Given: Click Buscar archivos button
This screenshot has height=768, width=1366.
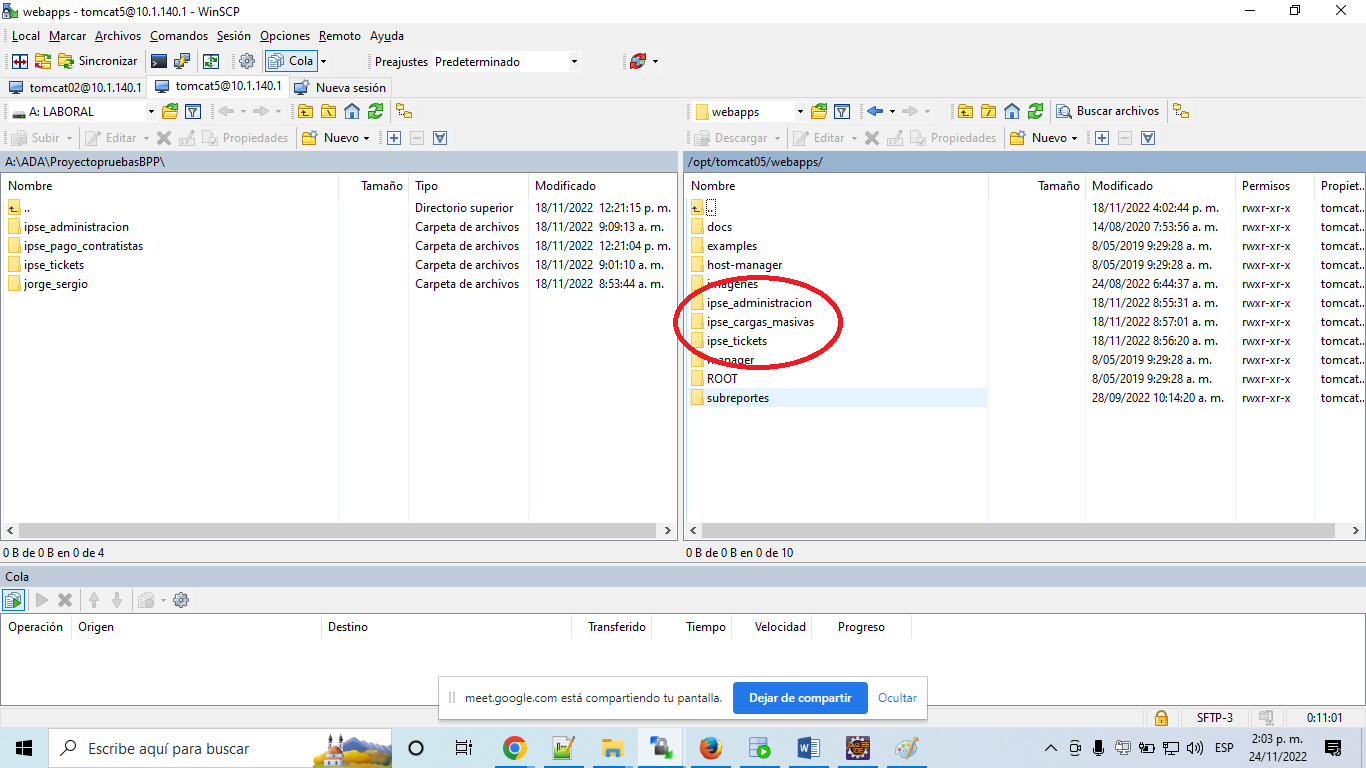Looking at the screenshot, I should tap(1108, 111).
